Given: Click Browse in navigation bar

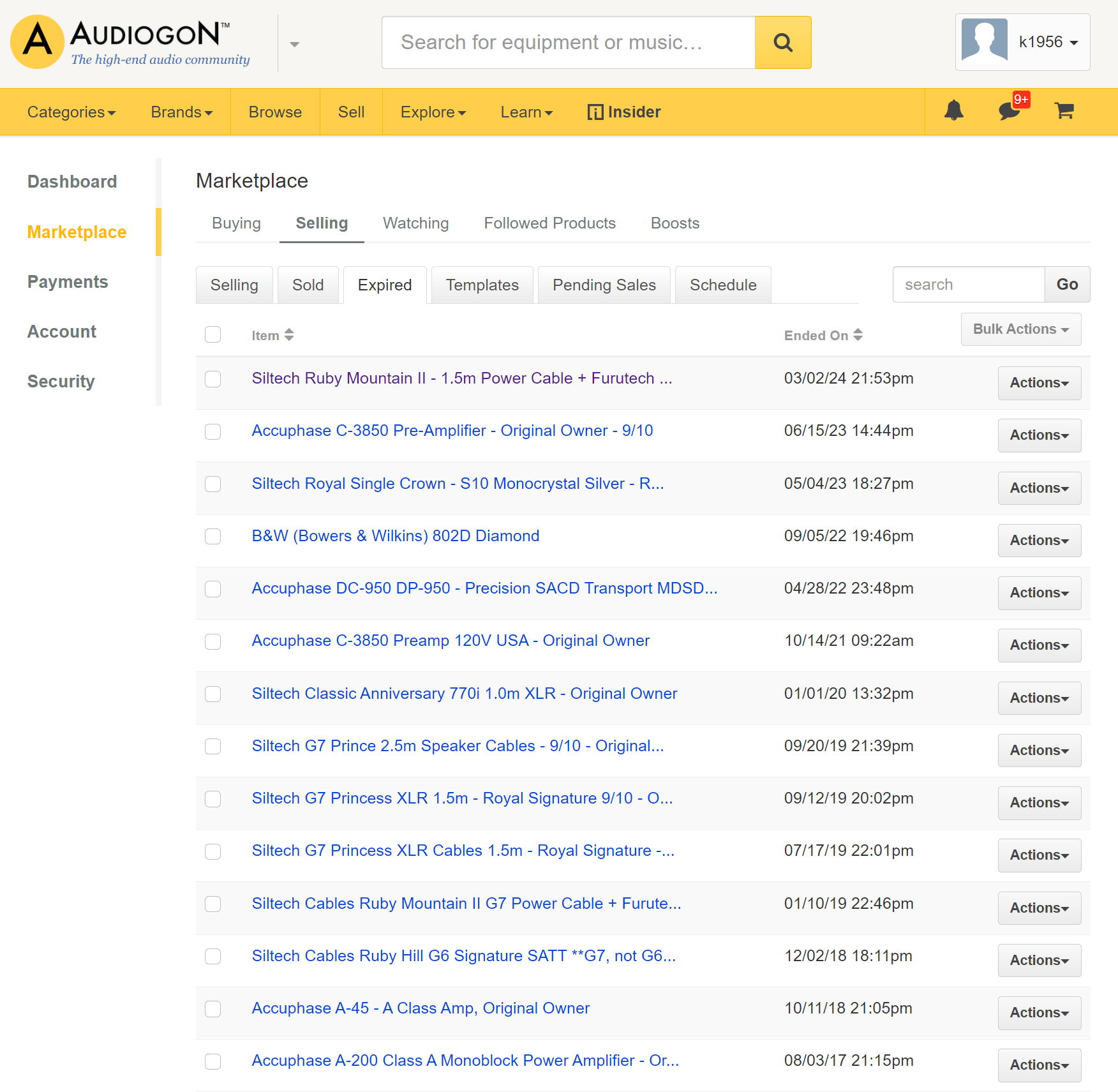Looking at the screenshot, I should (275, 112).
